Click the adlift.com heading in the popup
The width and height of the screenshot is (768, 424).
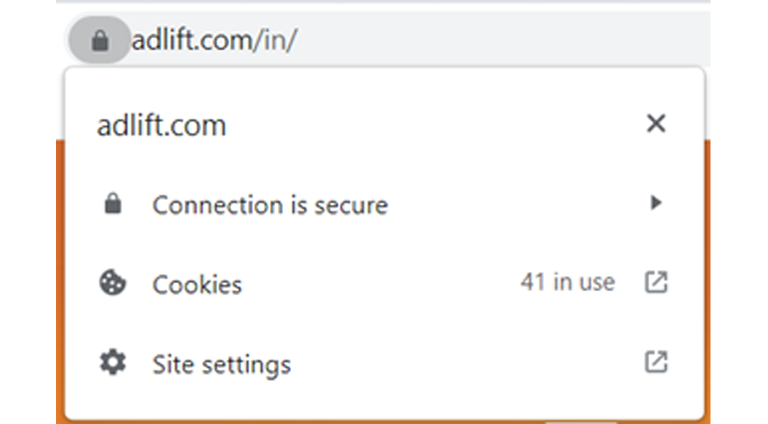[x=162, y=125]
